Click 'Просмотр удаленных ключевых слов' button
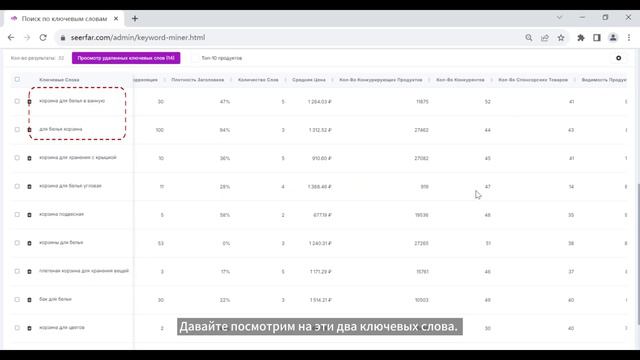The width and height of the screenshot is (640, 360). [126, 58]
